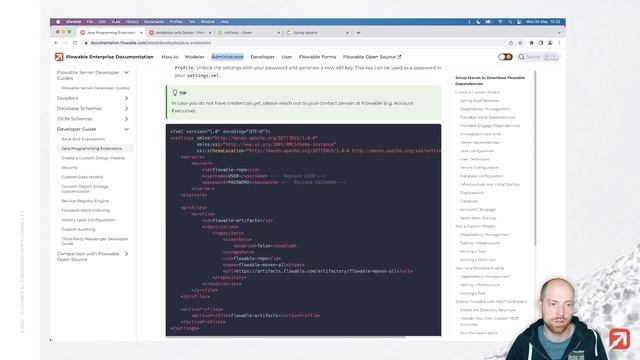Click the table of contents scrollbar

pos(535,158)
